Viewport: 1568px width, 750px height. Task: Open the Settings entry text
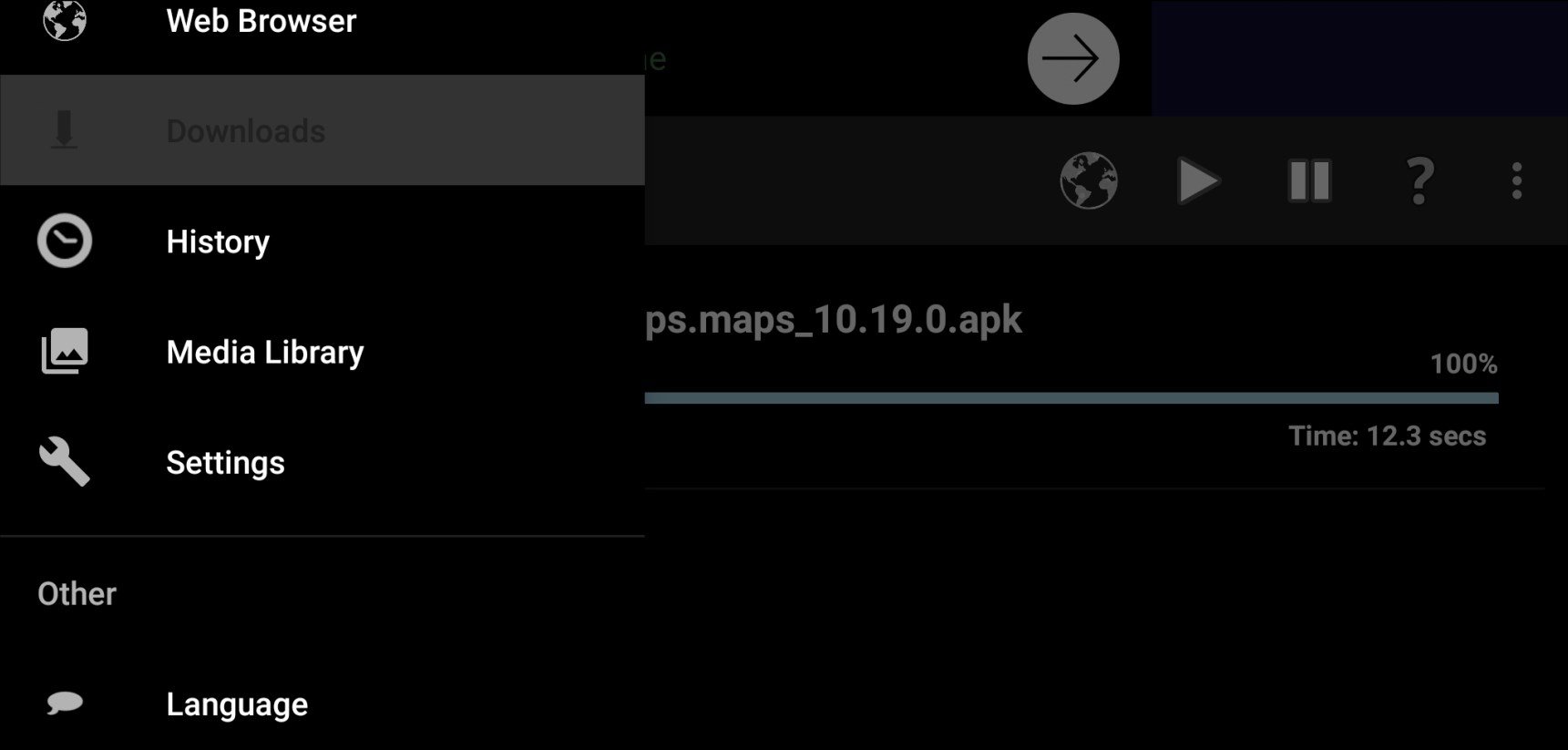coord(225,462)
